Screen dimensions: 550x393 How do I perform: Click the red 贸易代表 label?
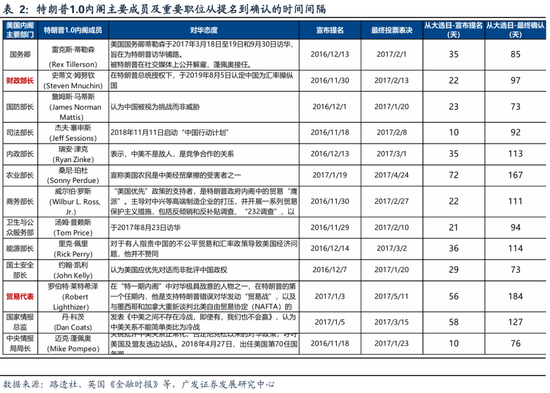tap(20, 297)
